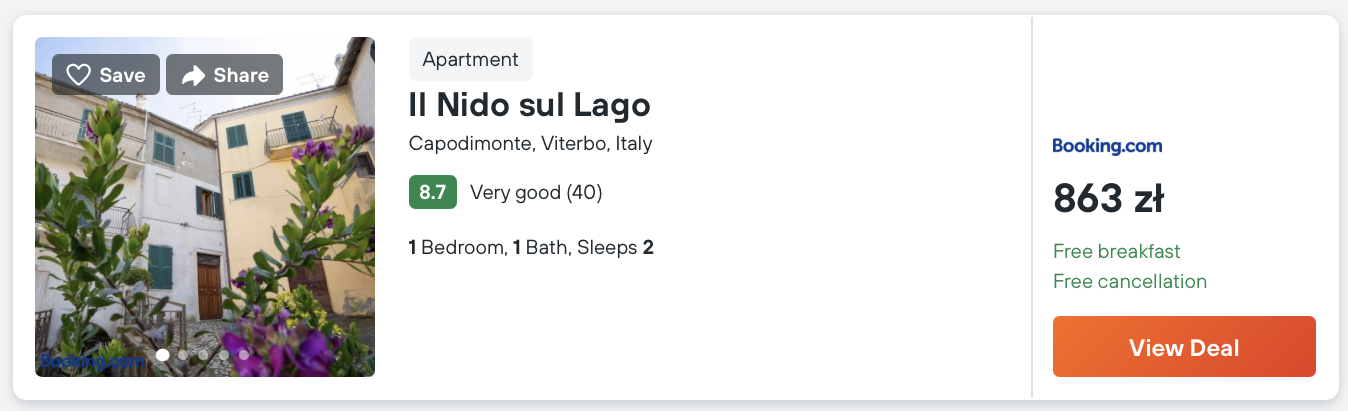The image size is (1348, 411).
Task: Click the Share button label
Action: tap(241, 75)
